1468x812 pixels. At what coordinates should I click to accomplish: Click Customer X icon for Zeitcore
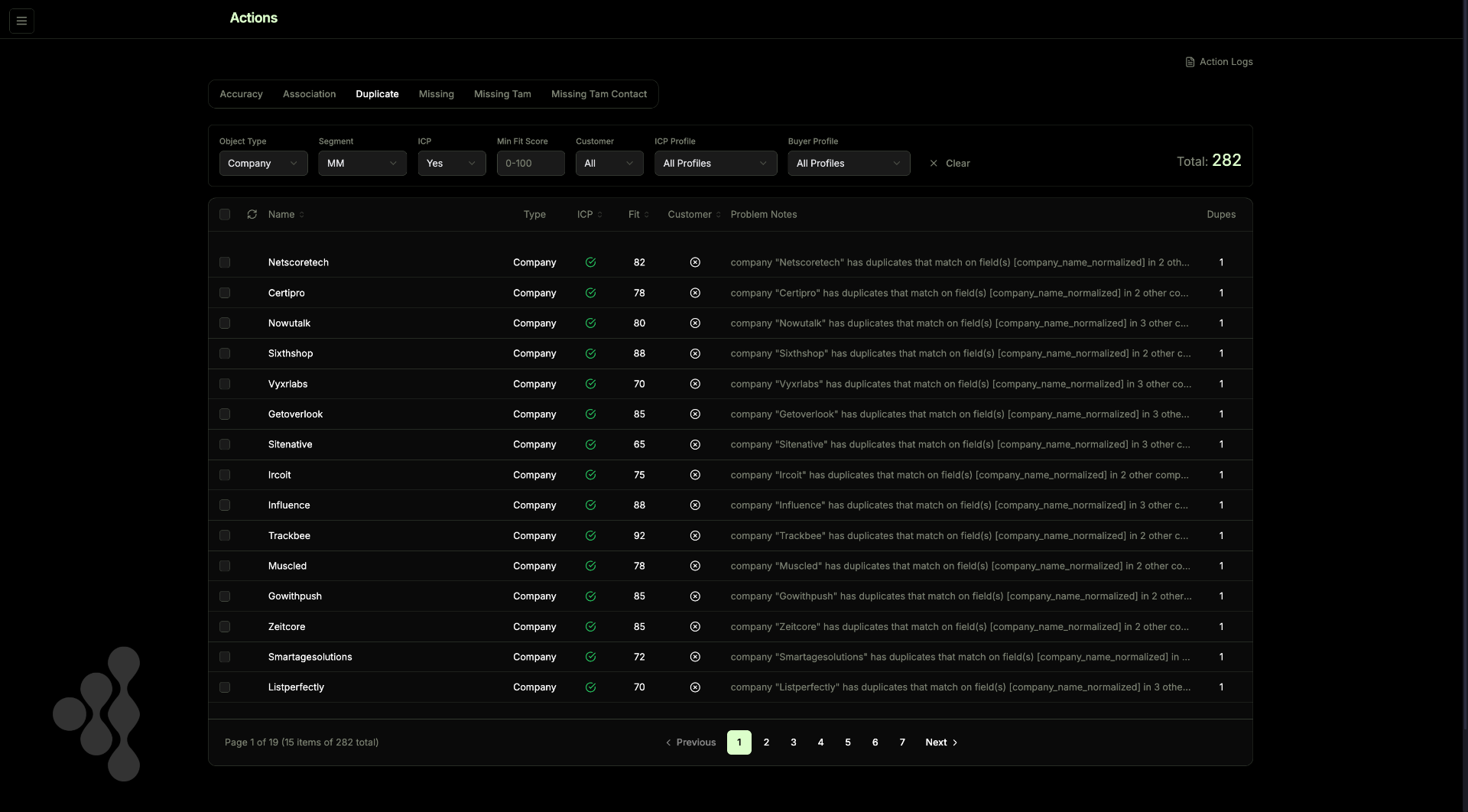click(x=695, y=627)
